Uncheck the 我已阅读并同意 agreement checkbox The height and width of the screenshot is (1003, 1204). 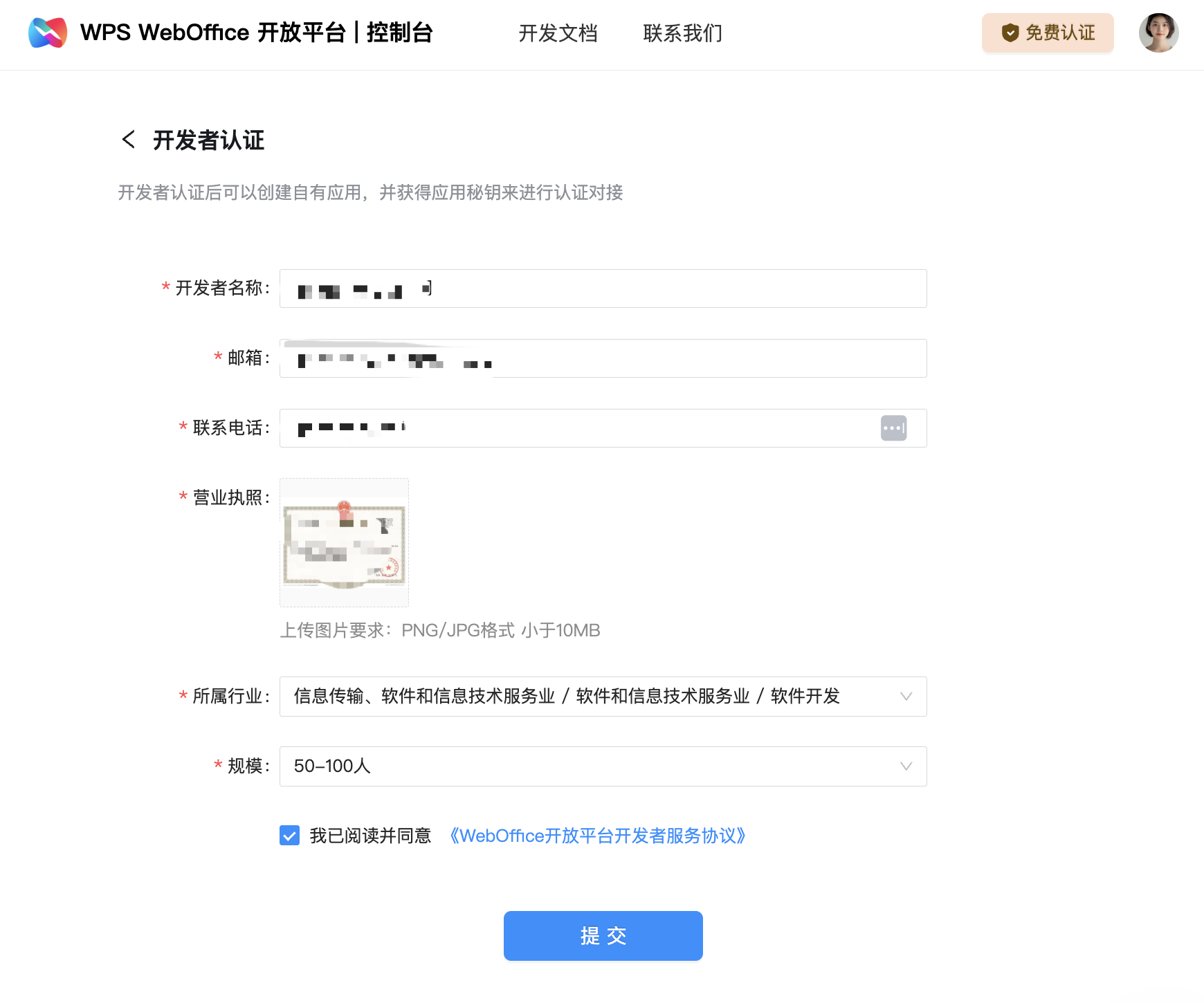289,836
